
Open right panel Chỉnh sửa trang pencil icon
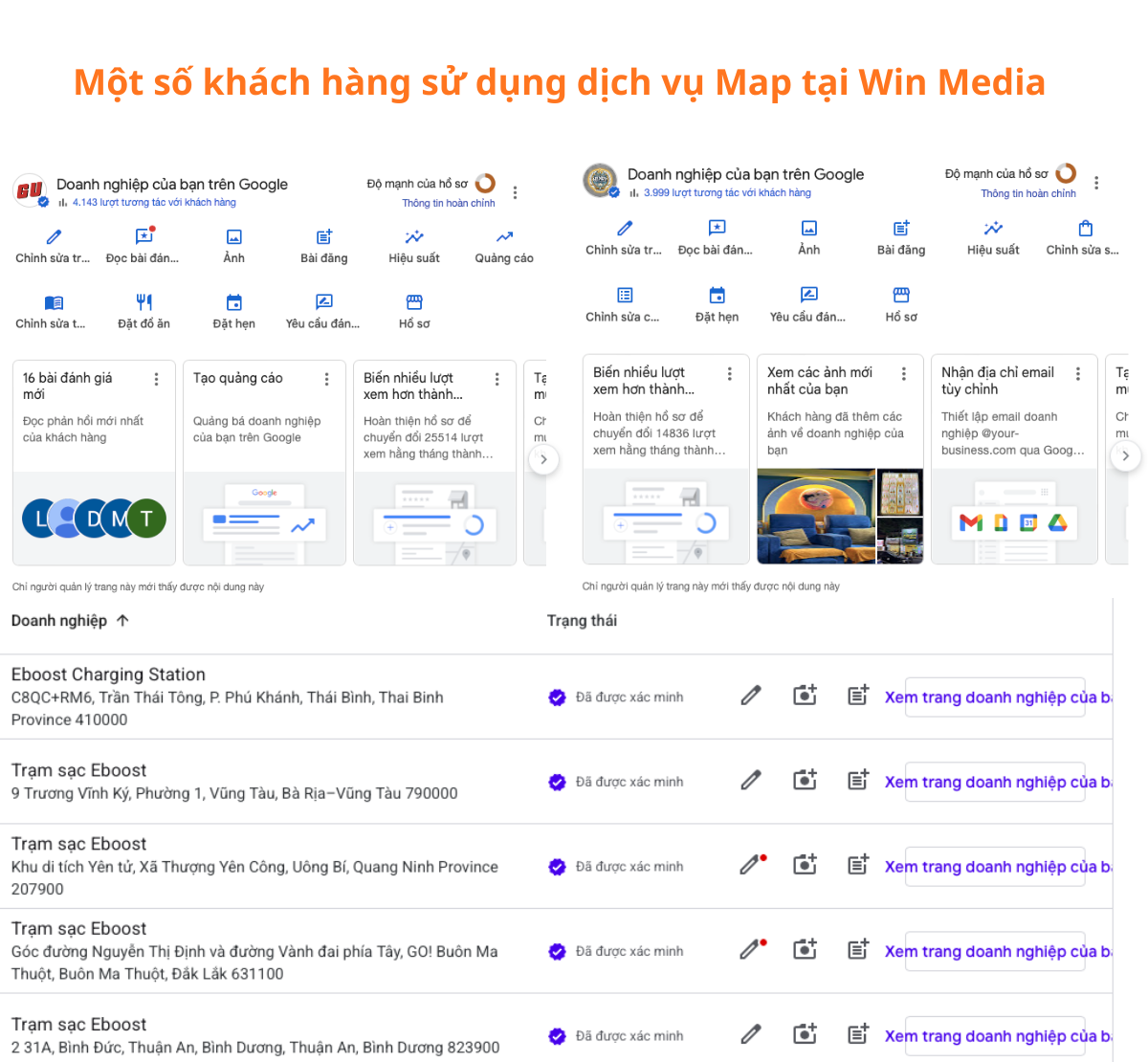[x=625, y=228]
